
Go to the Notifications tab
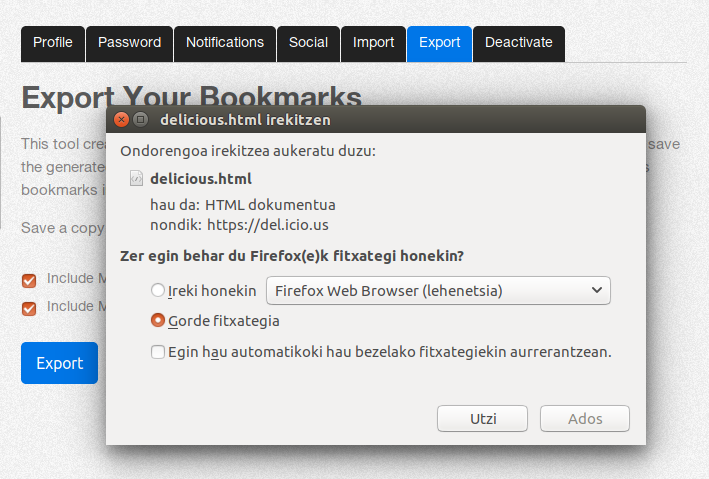click(225, 43)
